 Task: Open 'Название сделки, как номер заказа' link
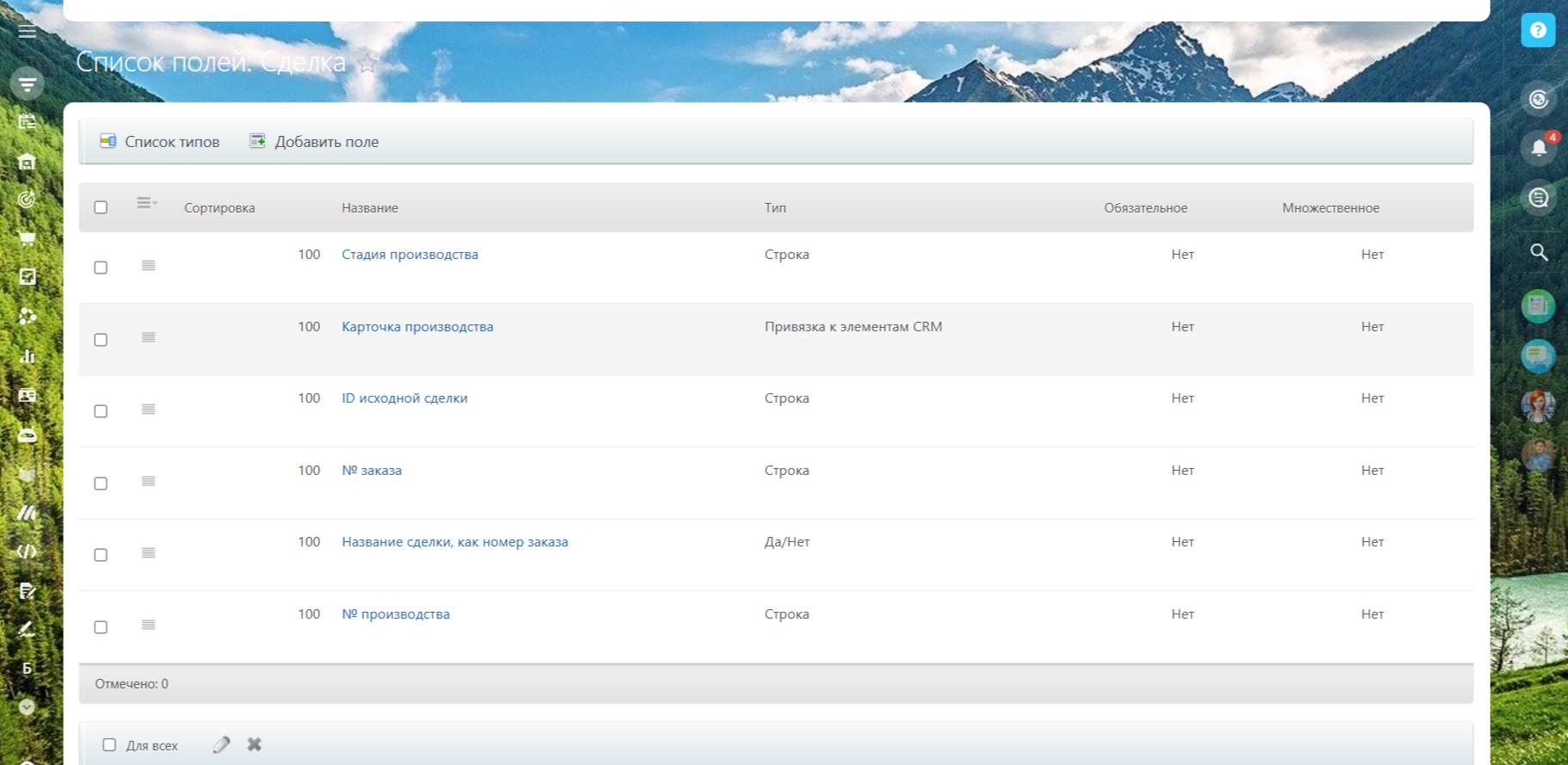455,542
